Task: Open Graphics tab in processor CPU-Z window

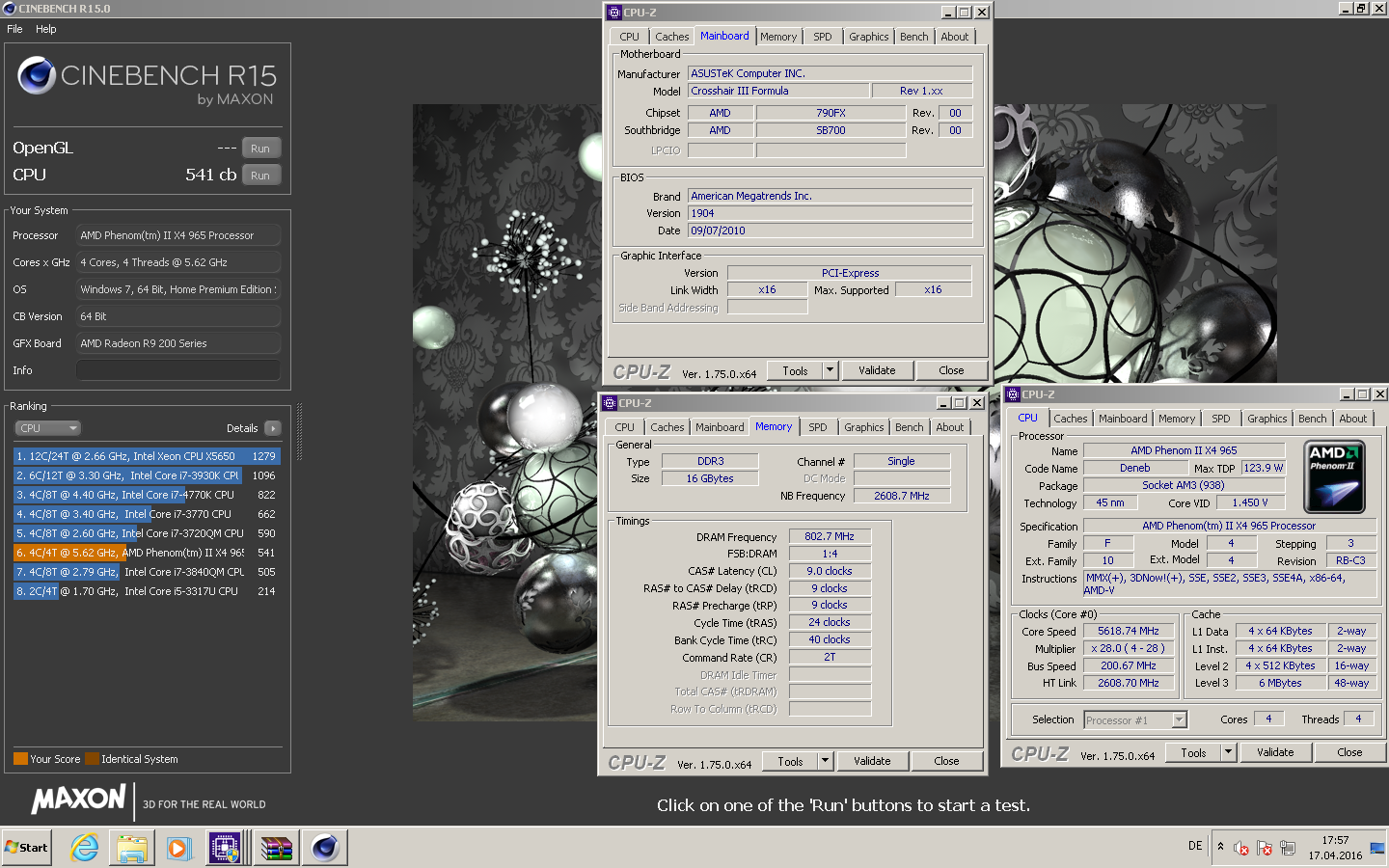Action: pyautogui.click(x=1267, y=419)
